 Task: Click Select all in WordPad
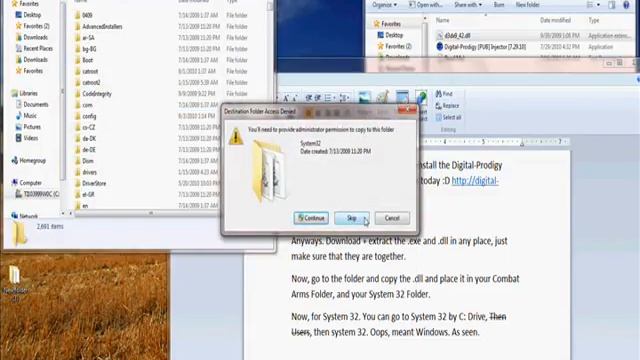448,118
